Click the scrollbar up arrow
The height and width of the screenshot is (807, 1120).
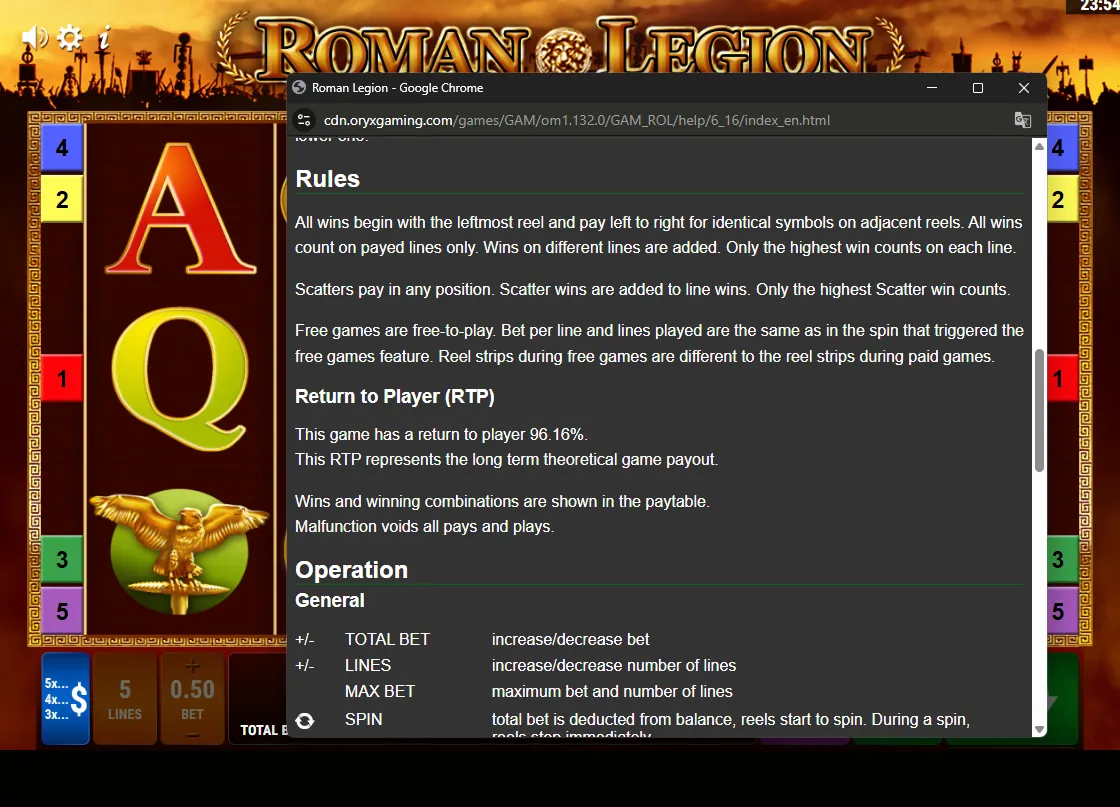1039,146
